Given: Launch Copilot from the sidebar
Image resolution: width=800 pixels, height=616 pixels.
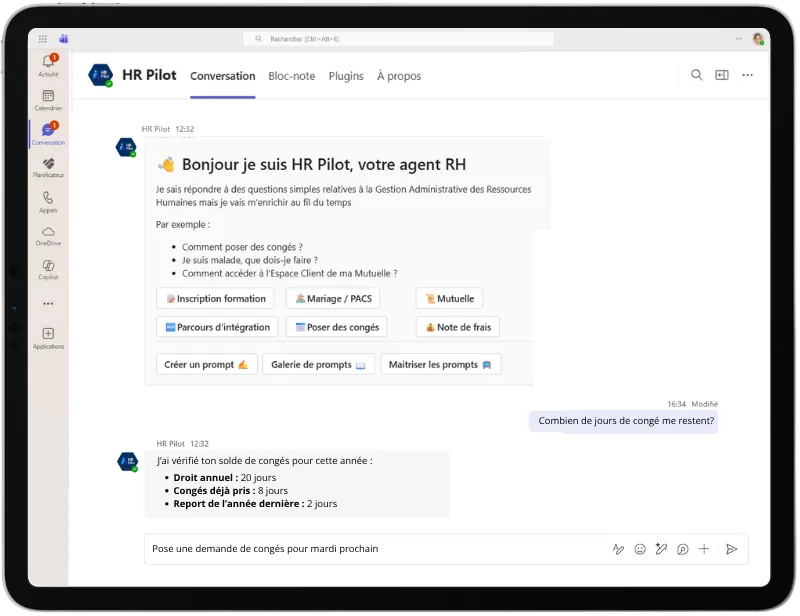Looking at the screenshot, I should (x=48, y=268).
